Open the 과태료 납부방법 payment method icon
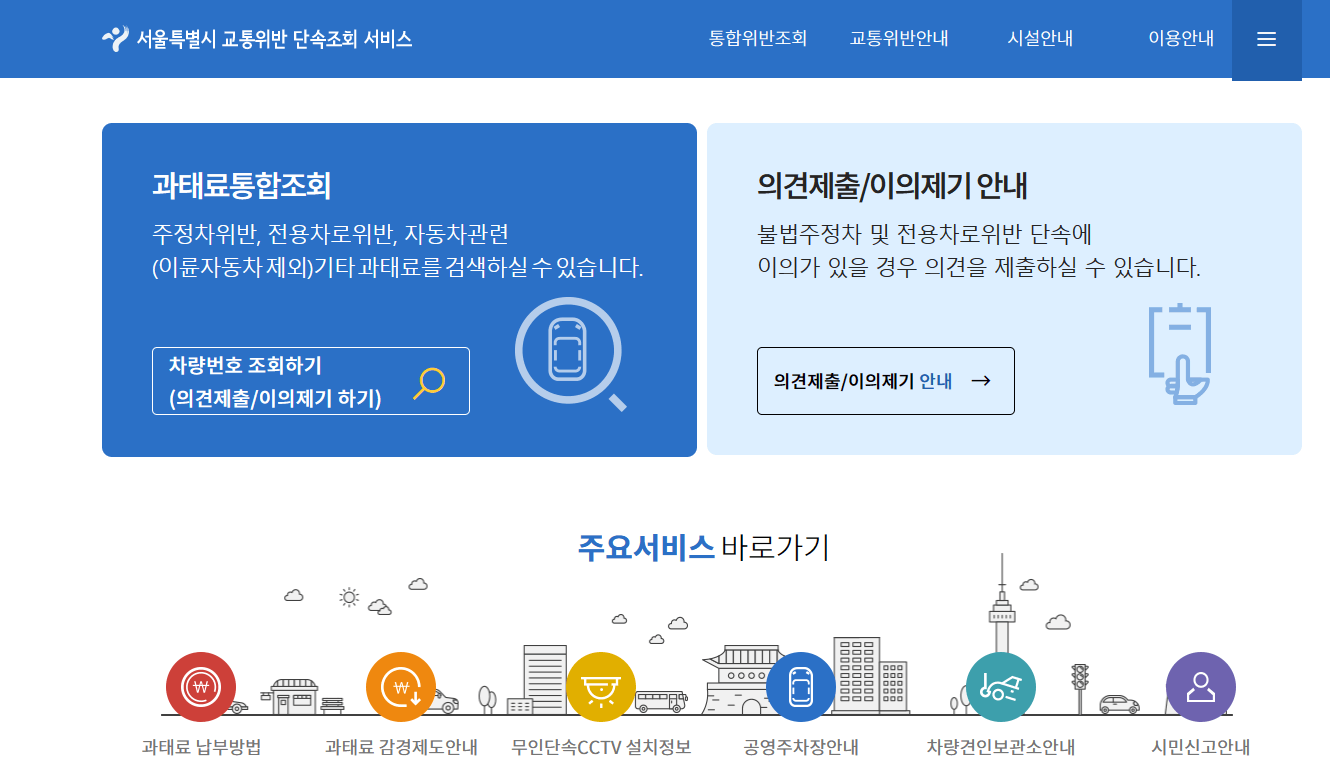Image resolution: width=1330 pixels, height=760 pixels. tap(201, 687)
